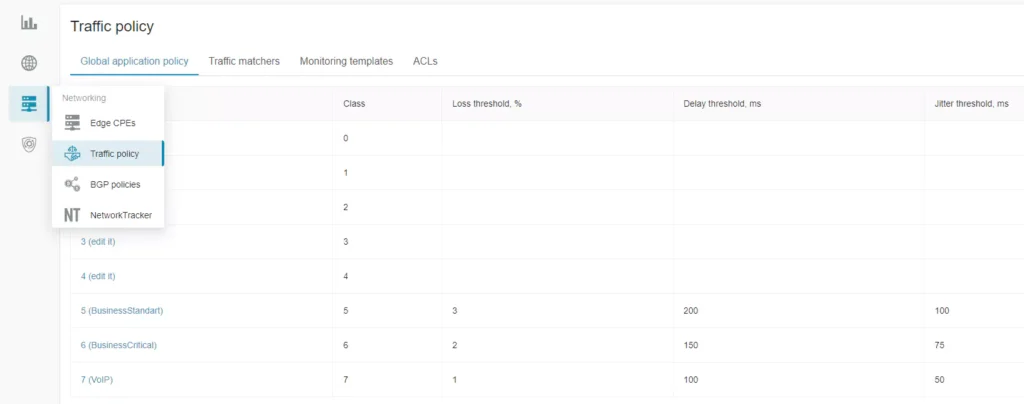Select the Networking servers sidebar icon

(x=29, y=104)
